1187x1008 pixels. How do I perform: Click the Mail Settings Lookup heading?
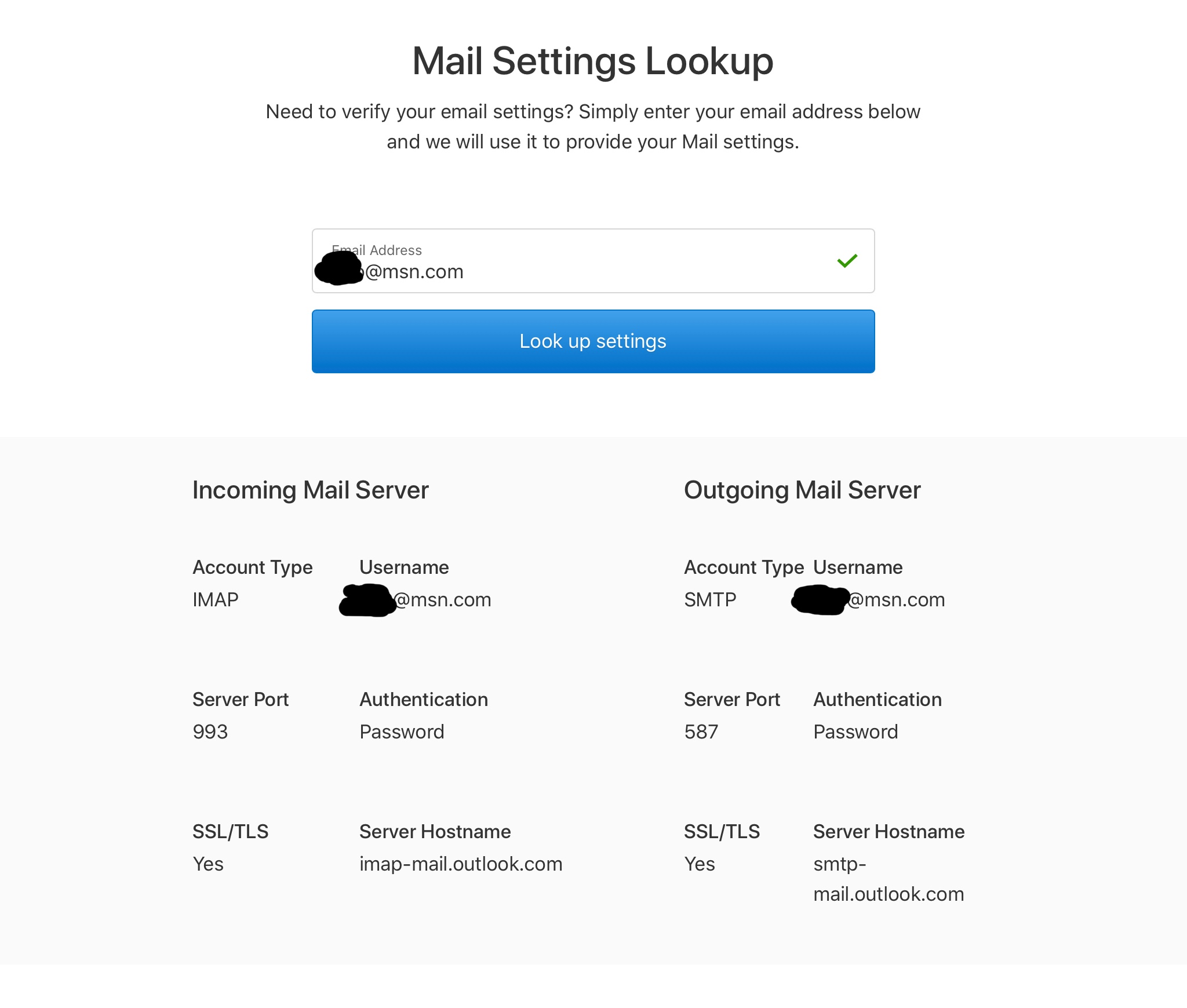coord(592,61)
